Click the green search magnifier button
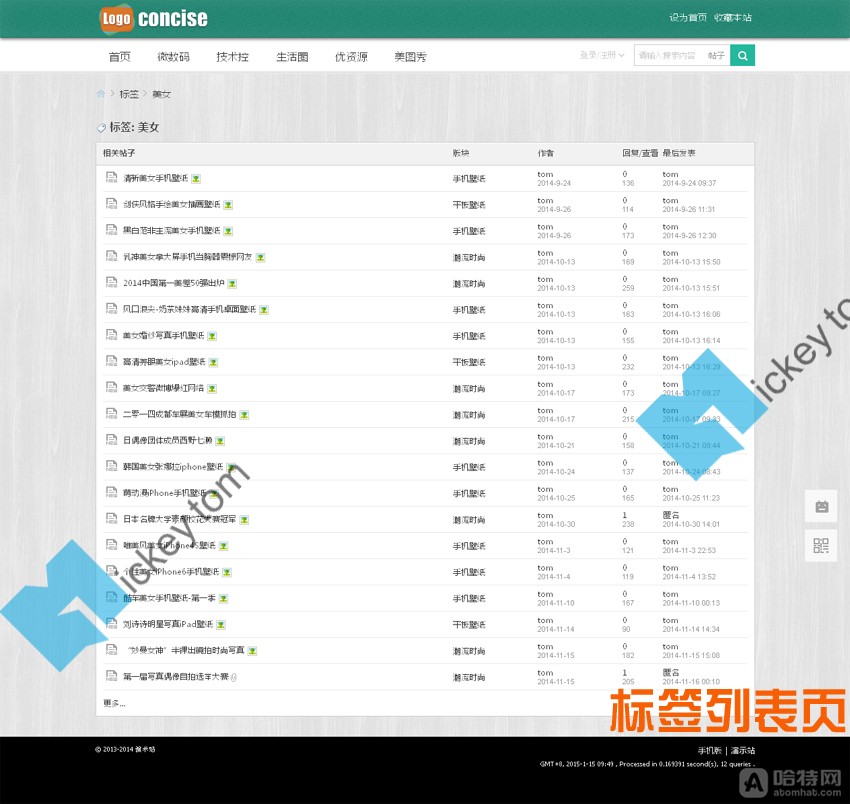The width and height of the screenshot is (850, 804). point(742,55)
